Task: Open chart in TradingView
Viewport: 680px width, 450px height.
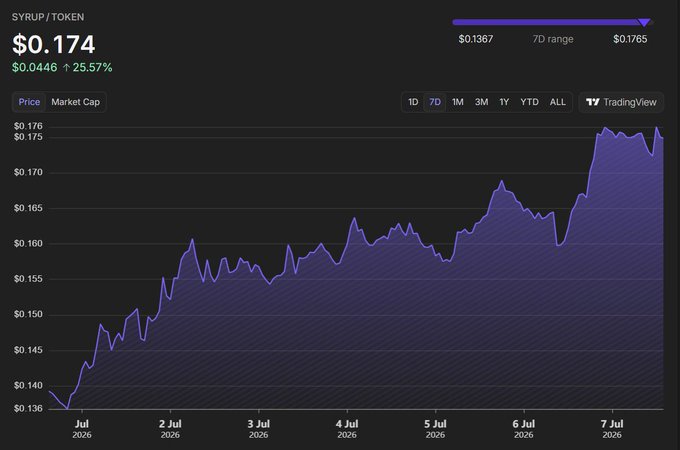Action: [x=621, y=102]
